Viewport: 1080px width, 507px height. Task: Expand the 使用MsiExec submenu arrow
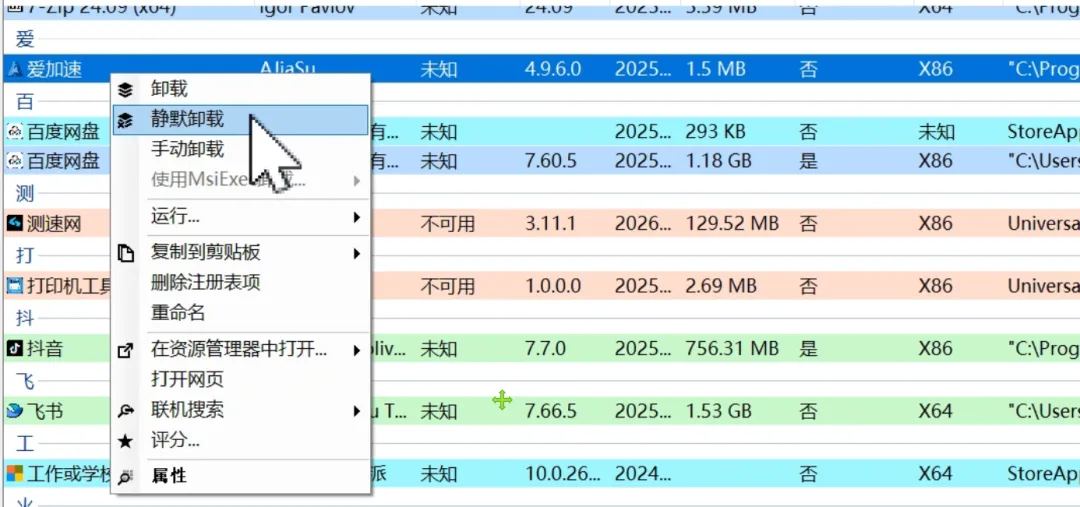point(357,181)
